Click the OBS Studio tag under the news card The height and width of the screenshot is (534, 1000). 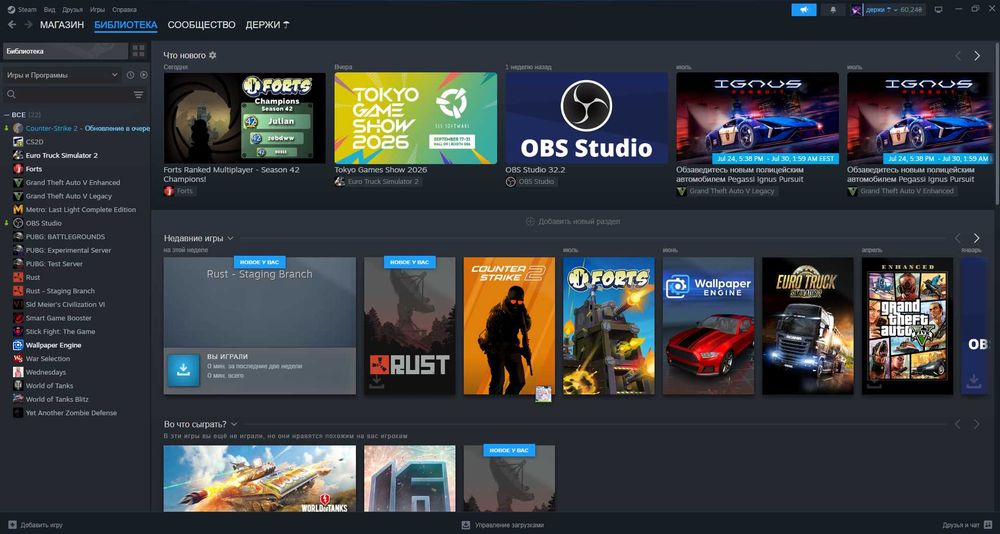click(531, 182)
